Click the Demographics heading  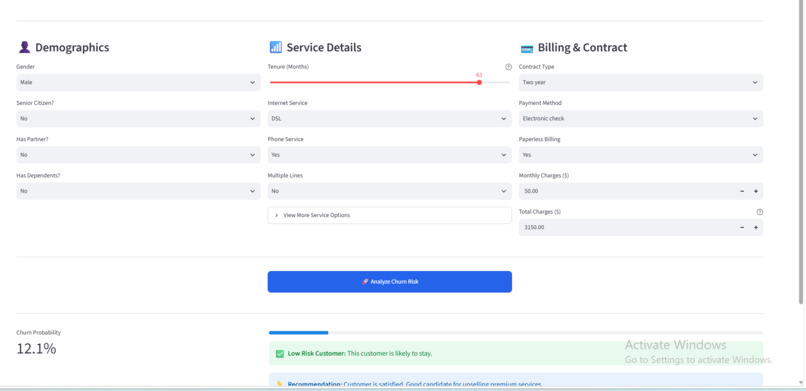click(x=72, y=47)
